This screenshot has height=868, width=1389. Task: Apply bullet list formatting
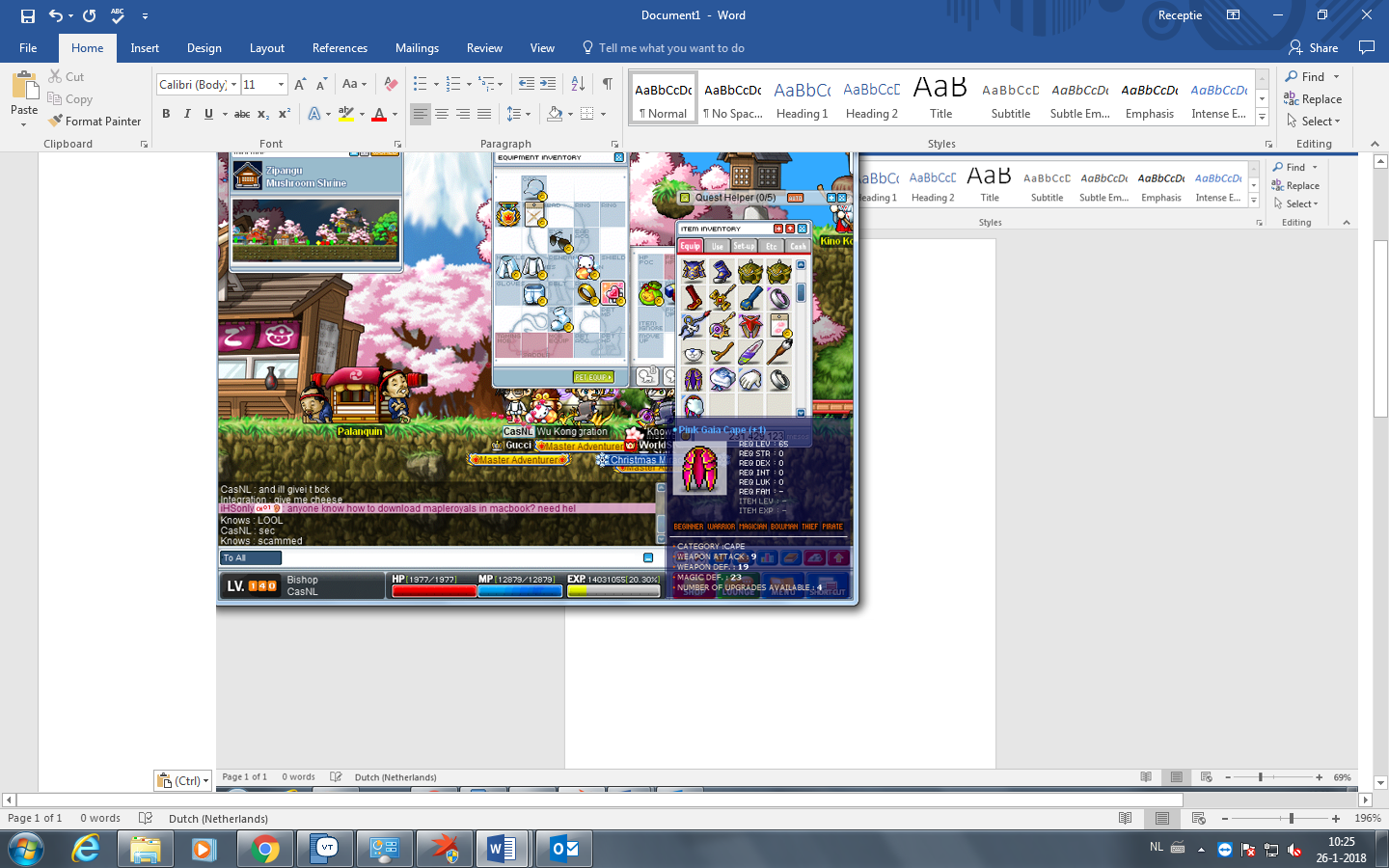tap(424, 84)
